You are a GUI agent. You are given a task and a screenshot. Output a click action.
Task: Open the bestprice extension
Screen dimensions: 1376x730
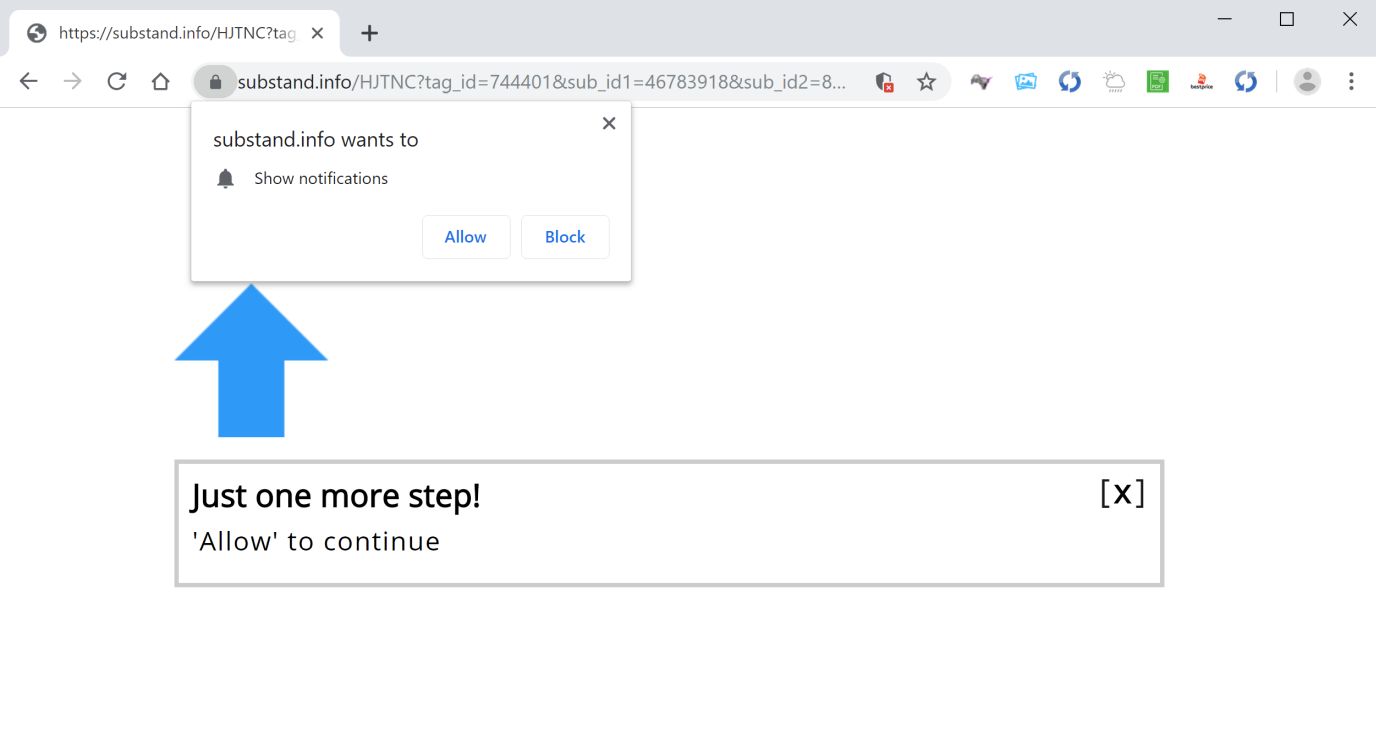click(x=1201, y=82)
